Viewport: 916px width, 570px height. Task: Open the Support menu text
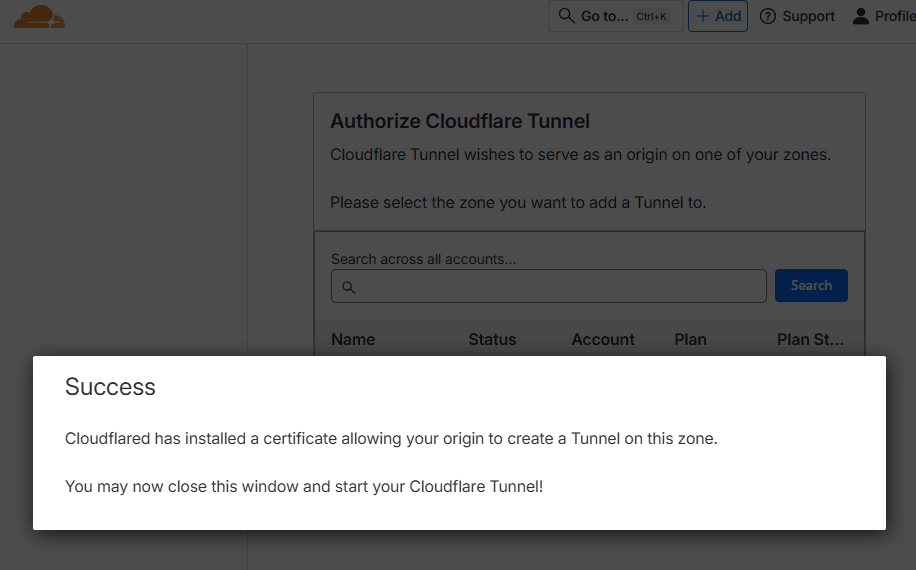(x=808, y=16)
